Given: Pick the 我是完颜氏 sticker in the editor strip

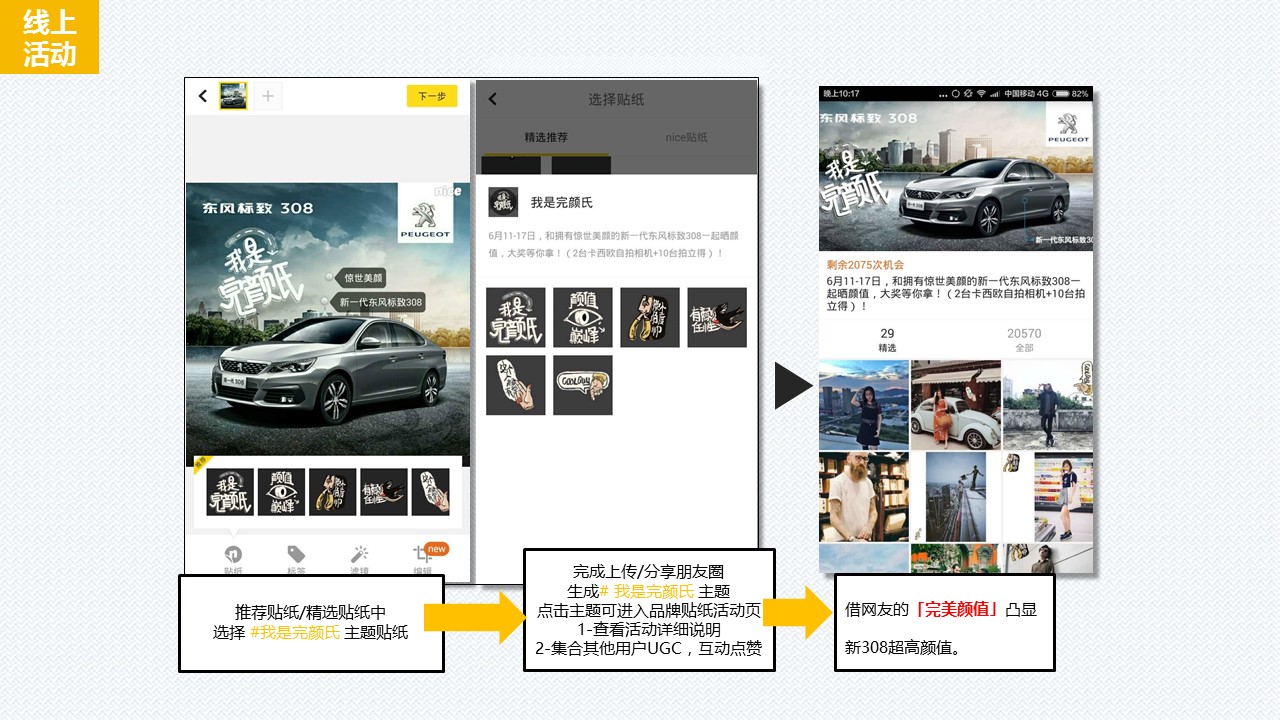Looking at the screenshot, I should pyautogui.click(x=230, y=492).
